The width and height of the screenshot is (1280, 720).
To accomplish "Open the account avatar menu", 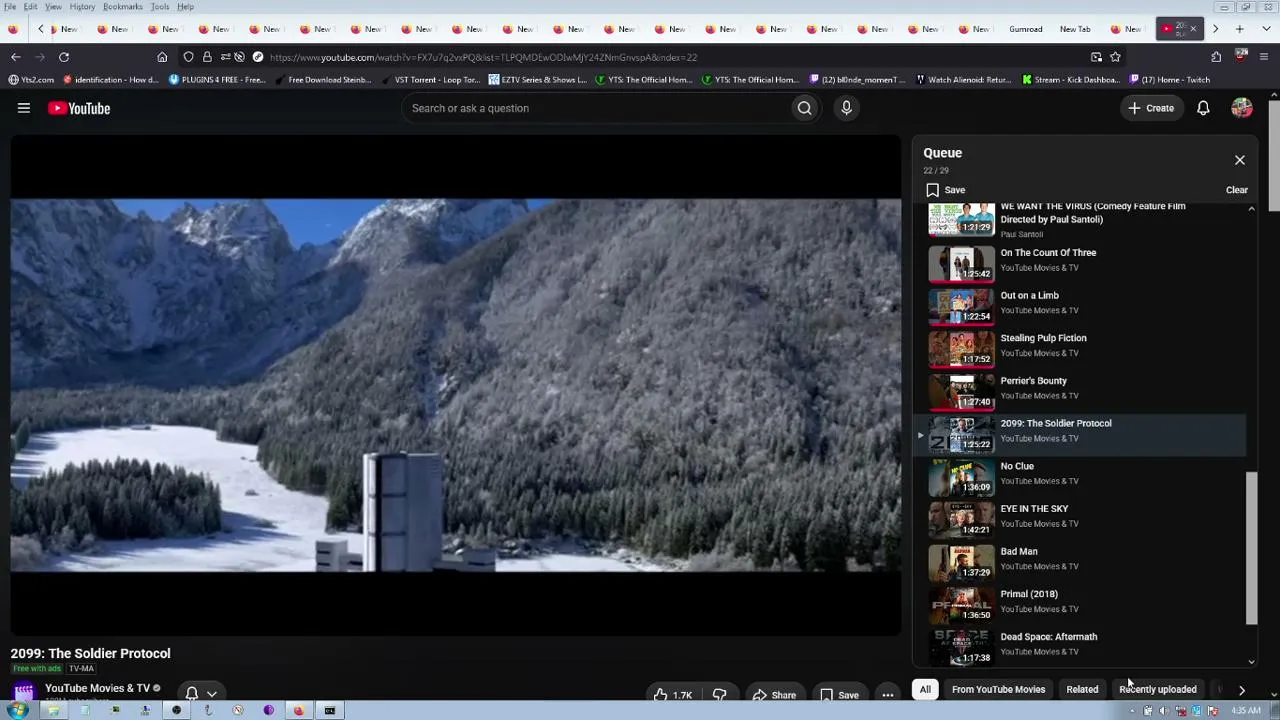I will pyautogui.click(x=1242, y=108).
